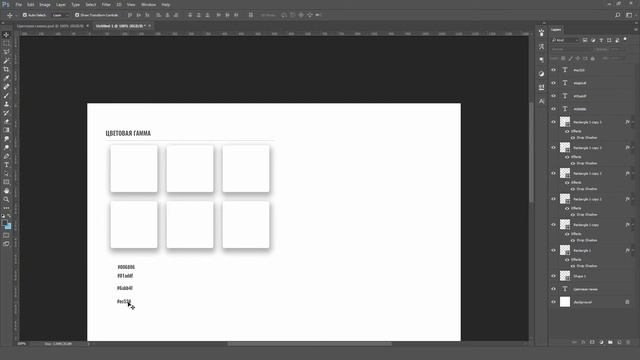This screenshot has width=640, height=360.
Task: Click the Shape 1 layer thumbnail
Action: pos(565,276)
